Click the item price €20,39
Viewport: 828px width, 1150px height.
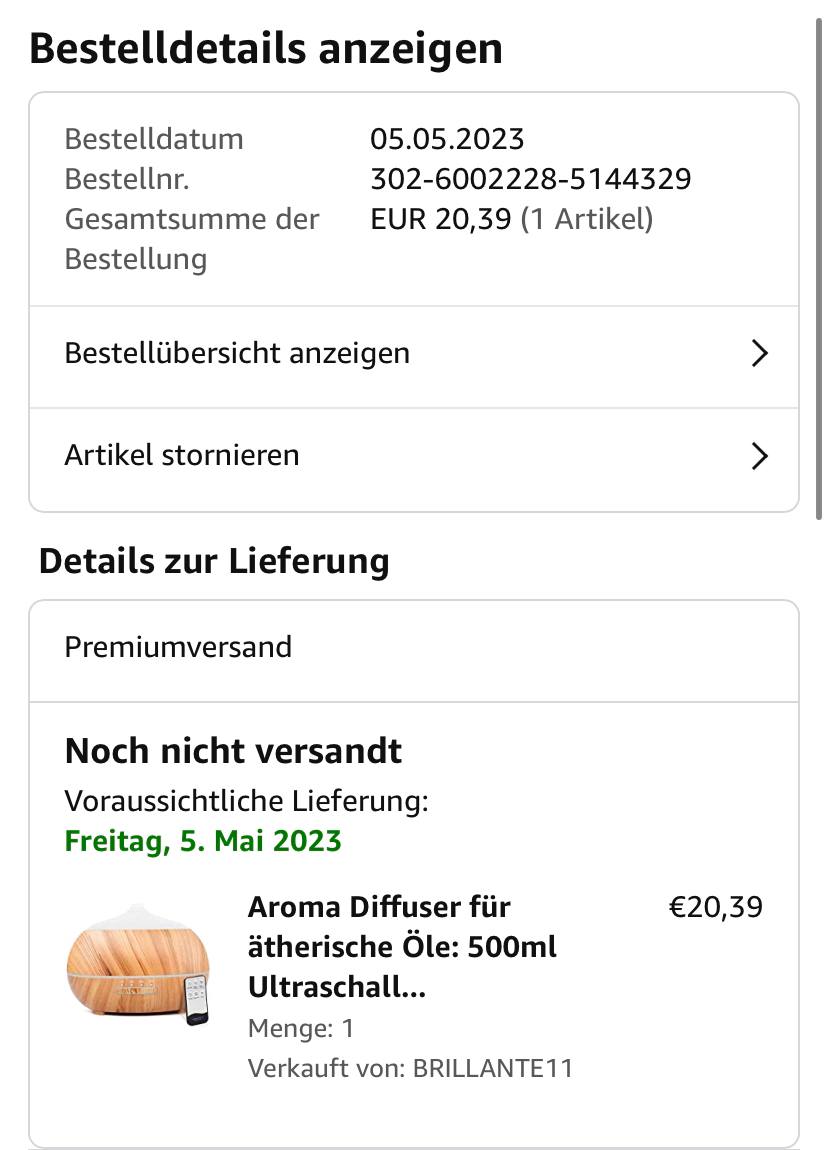(x=715, y=907)
